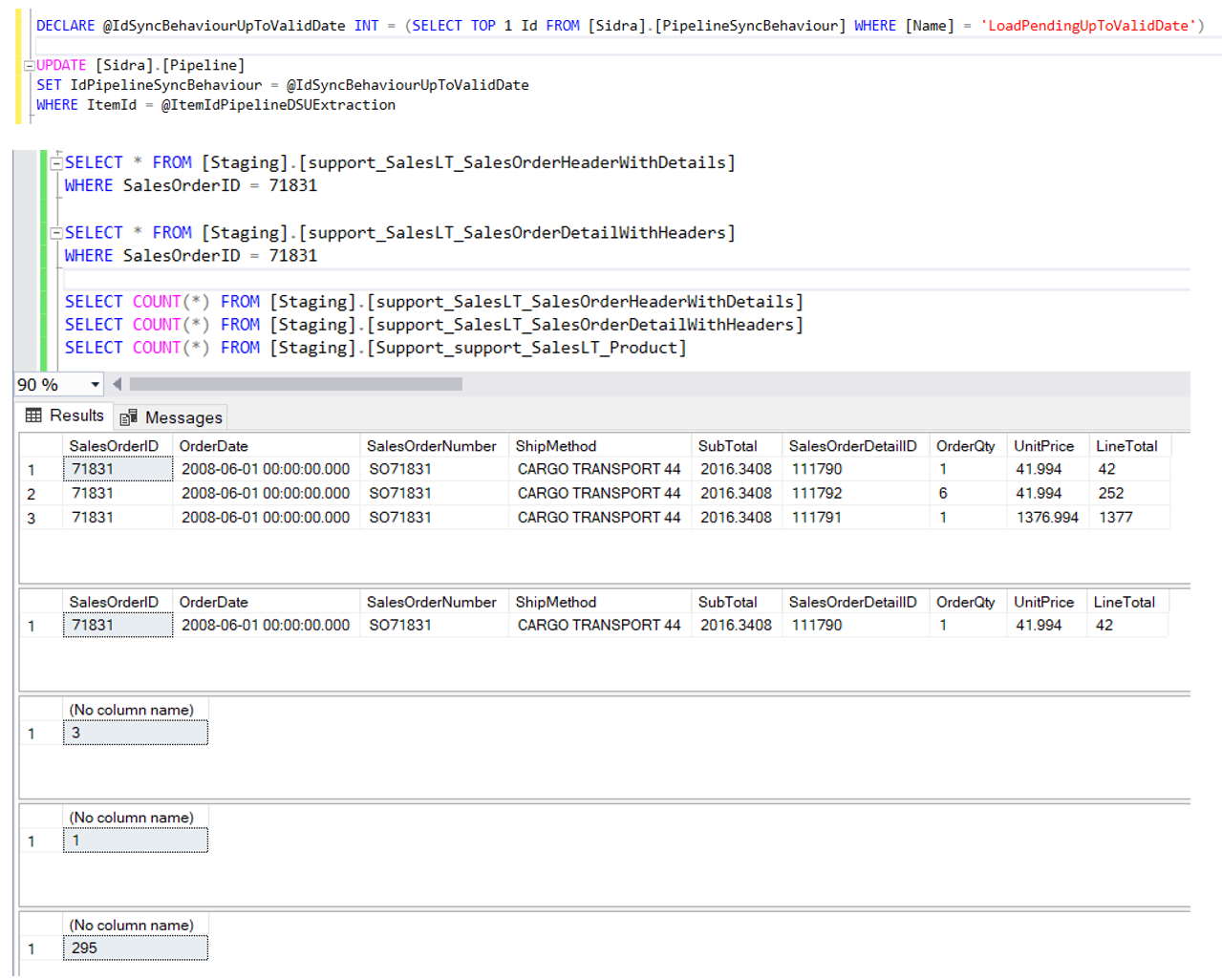Collapse the SalesOrderDetailWithHeaders SELECT * block
The height and width of the screenshot is (980, 1222).
56,233
